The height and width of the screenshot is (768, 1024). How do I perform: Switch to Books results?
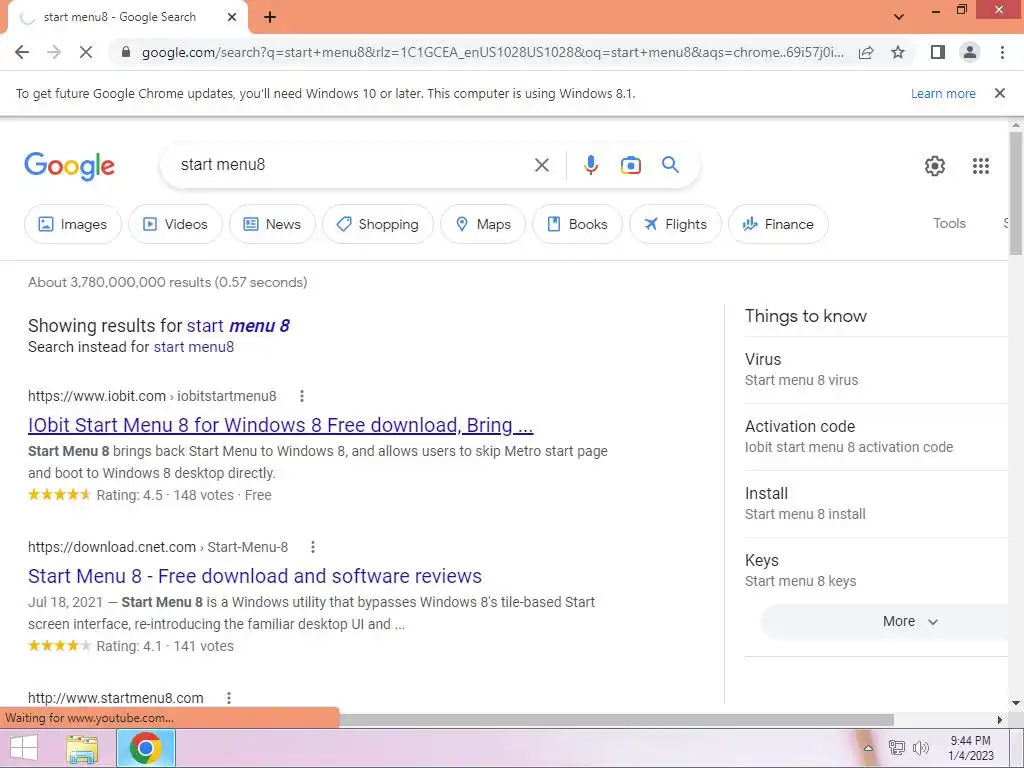coord(577,224)
